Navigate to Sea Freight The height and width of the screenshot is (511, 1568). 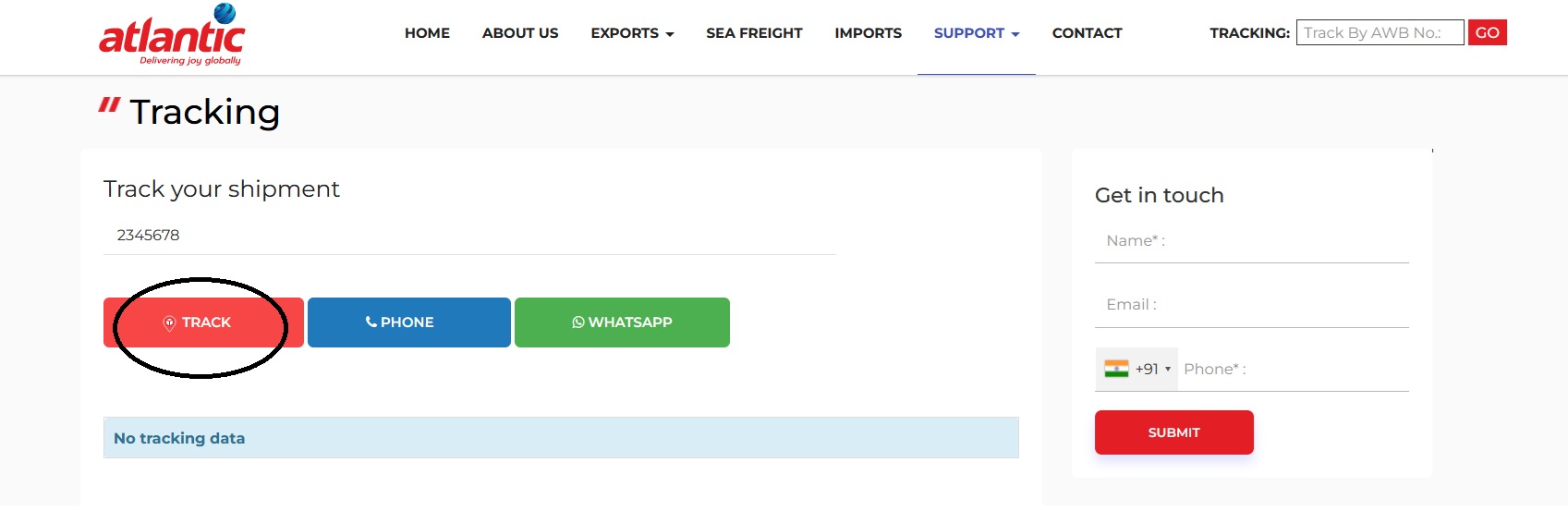[754, 33]
